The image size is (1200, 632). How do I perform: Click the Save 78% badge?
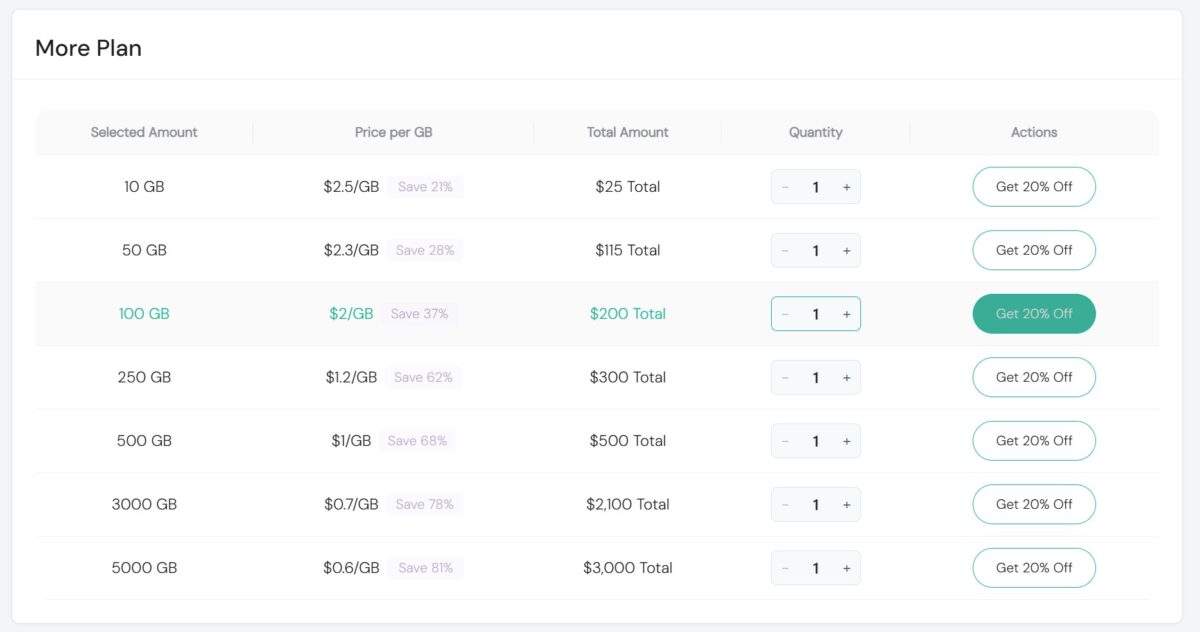424,504
